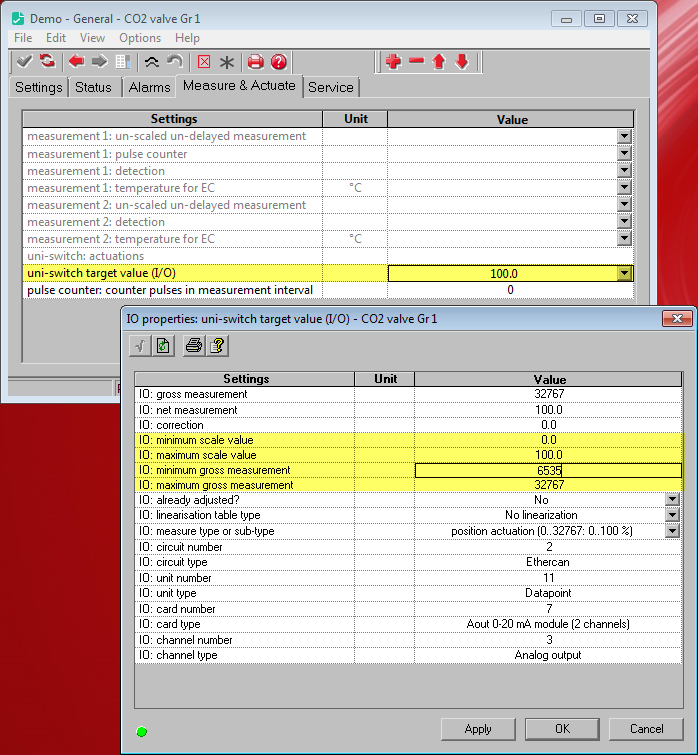This screenshot has height=755, width=698.
Task: Select the Measure & Actuate tab
Action: tap(239, 86)
